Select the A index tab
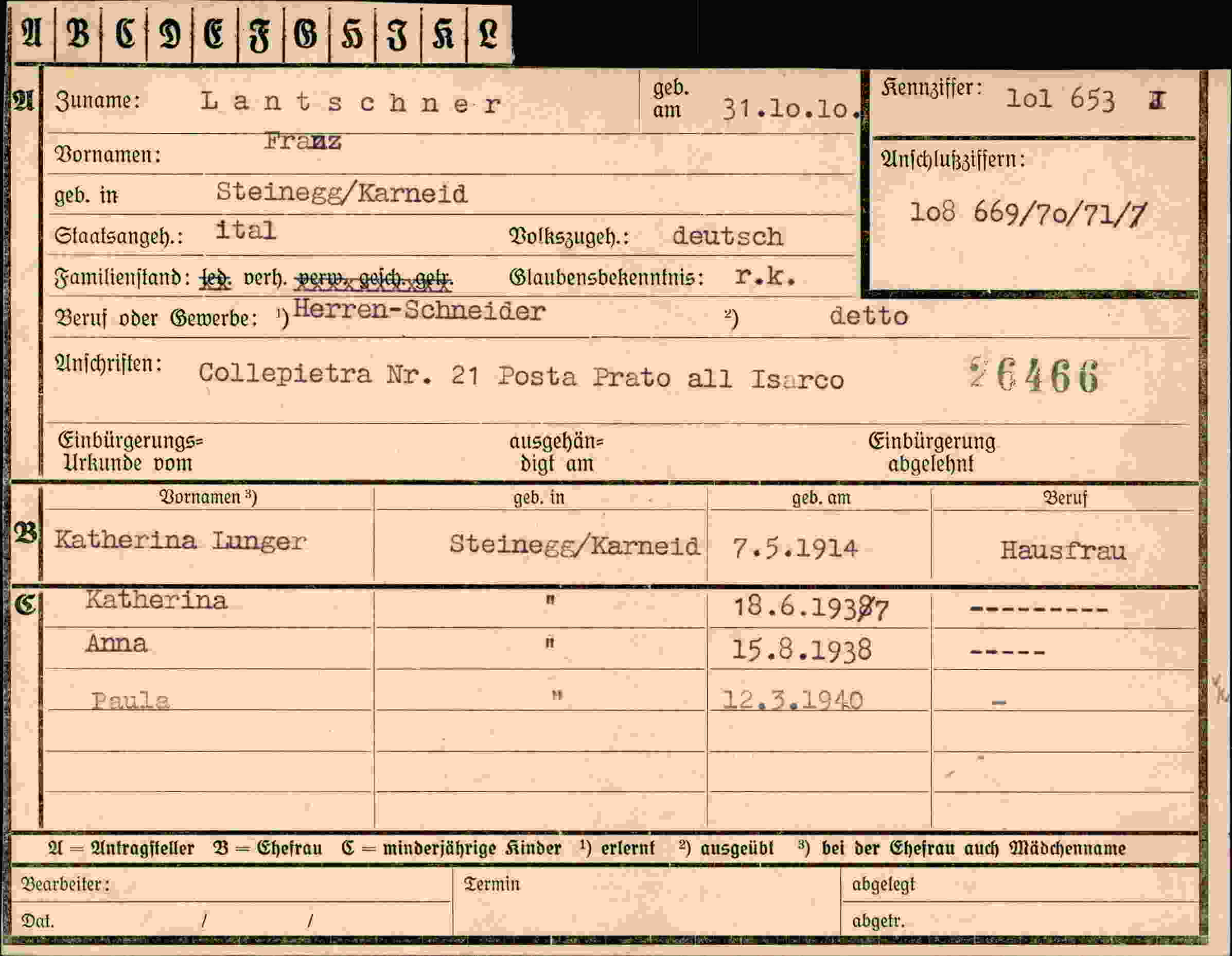 coord(33,34)
